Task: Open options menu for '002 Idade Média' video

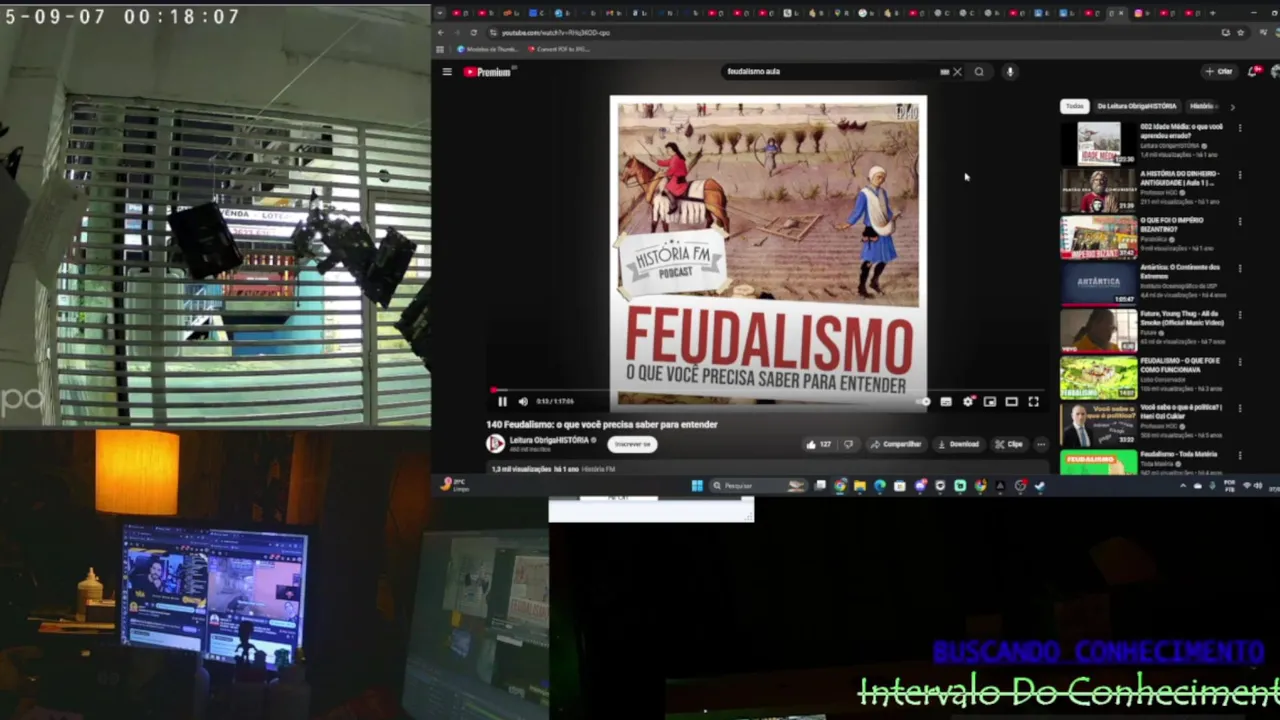Action: click(1240, 128)
